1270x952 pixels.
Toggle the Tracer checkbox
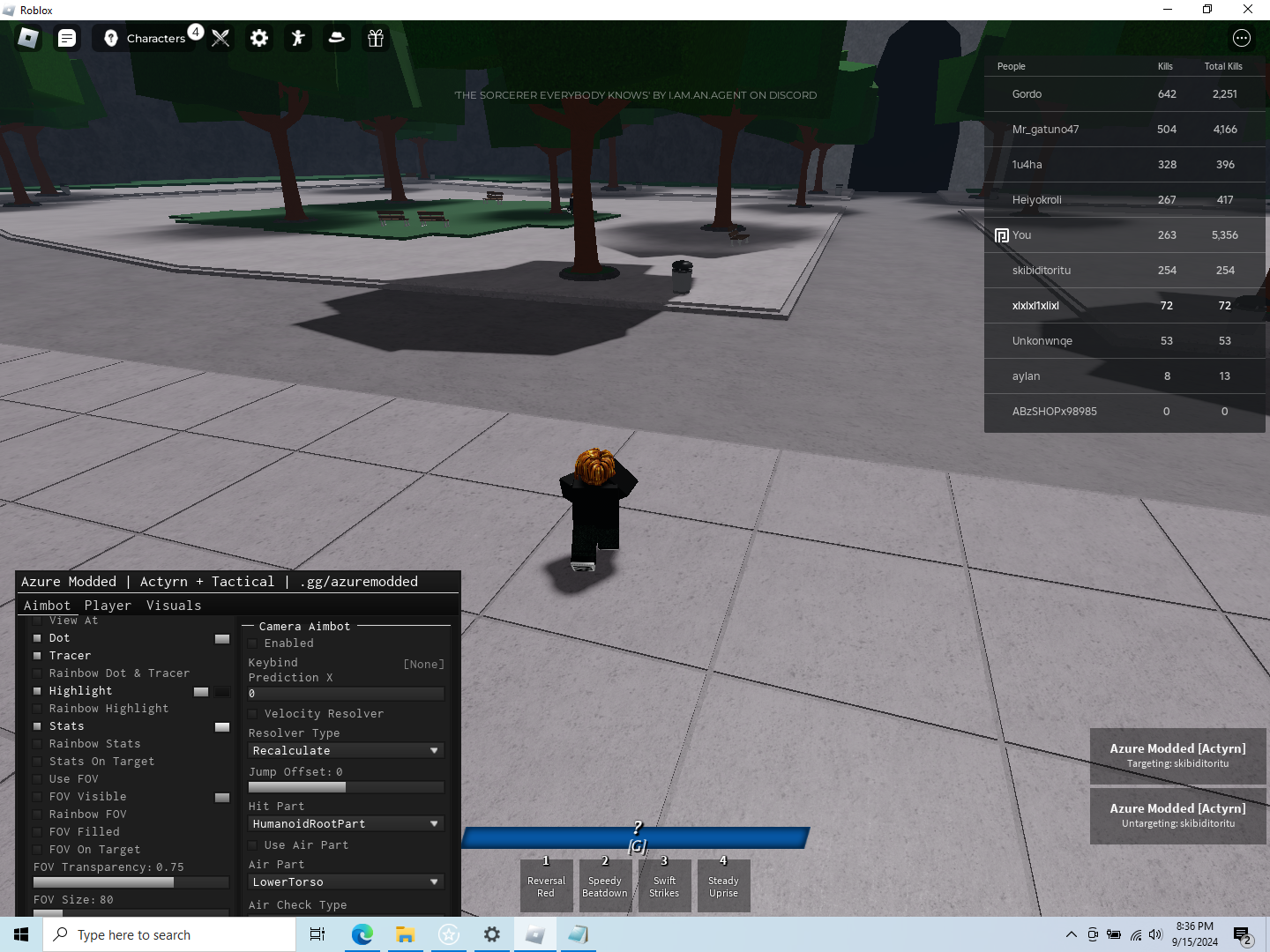[x=37, y=655]
